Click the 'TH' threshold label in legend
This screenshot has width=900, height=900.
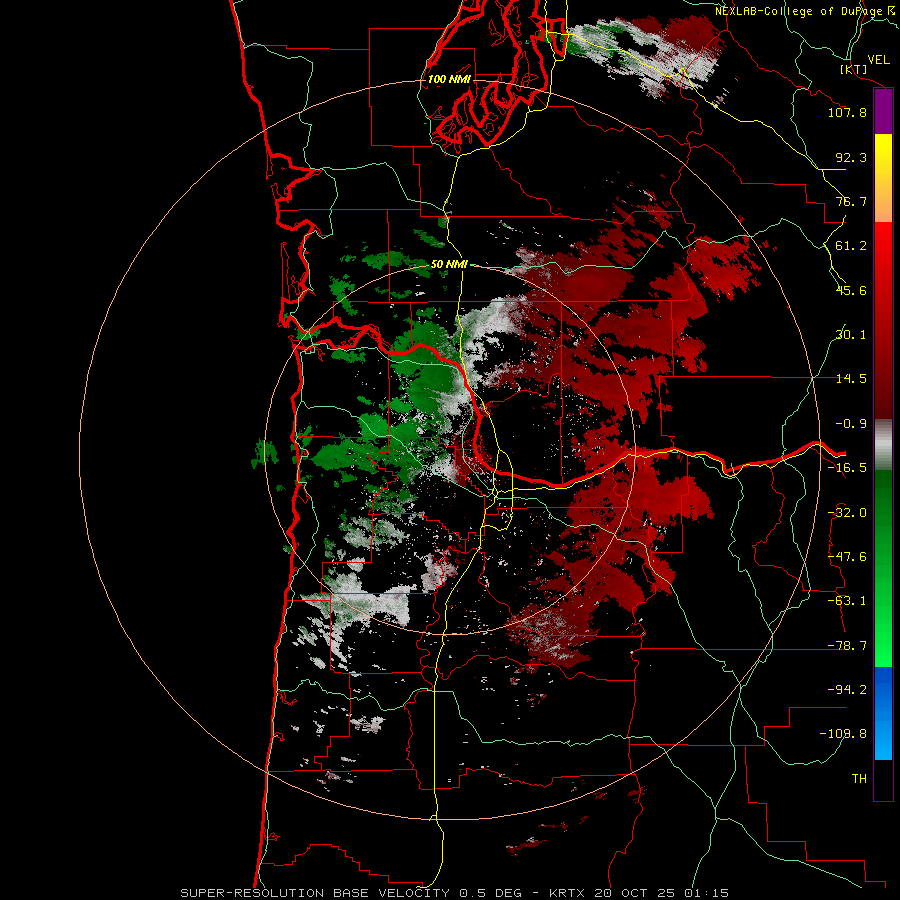pyautogui.click(x=859, y=778)
